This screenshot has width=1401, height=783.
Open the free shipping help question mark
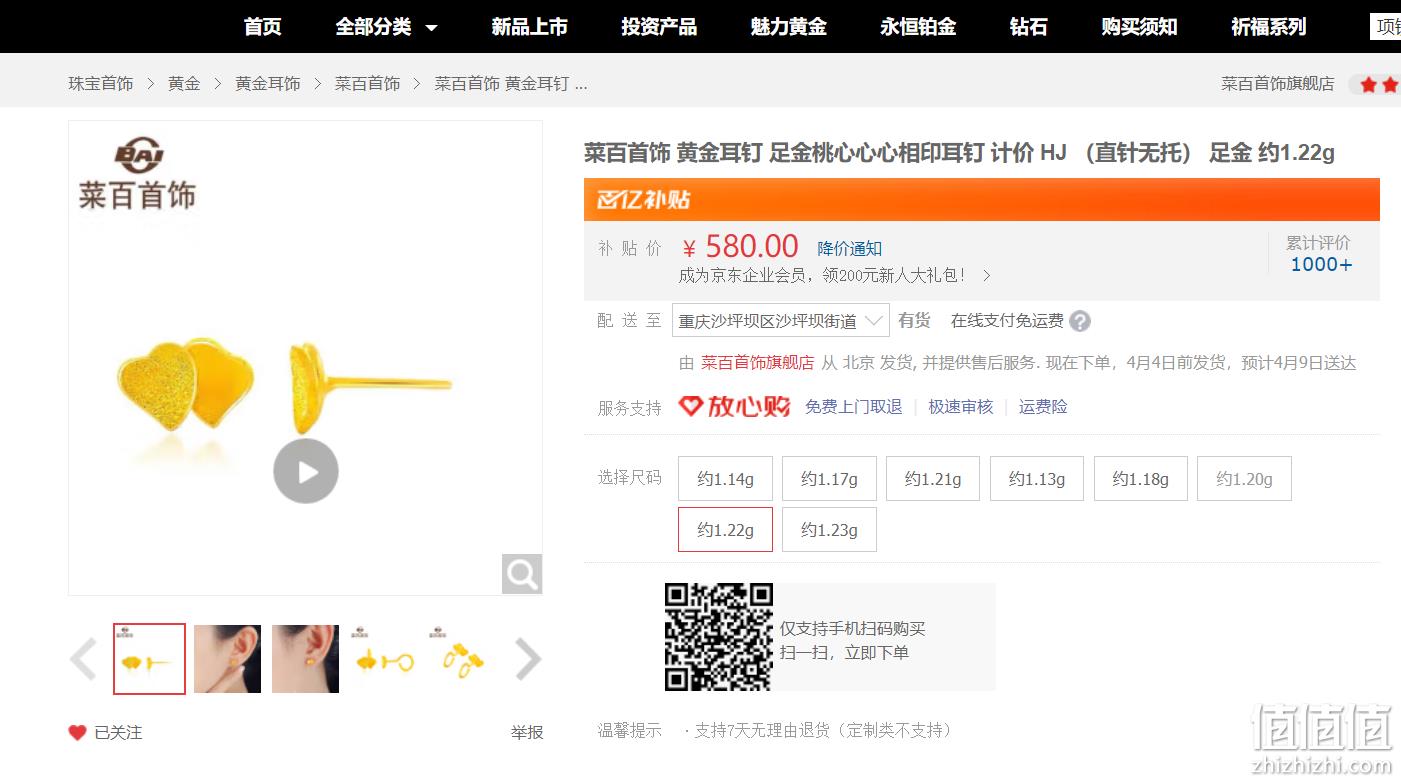coord(1080,321)
